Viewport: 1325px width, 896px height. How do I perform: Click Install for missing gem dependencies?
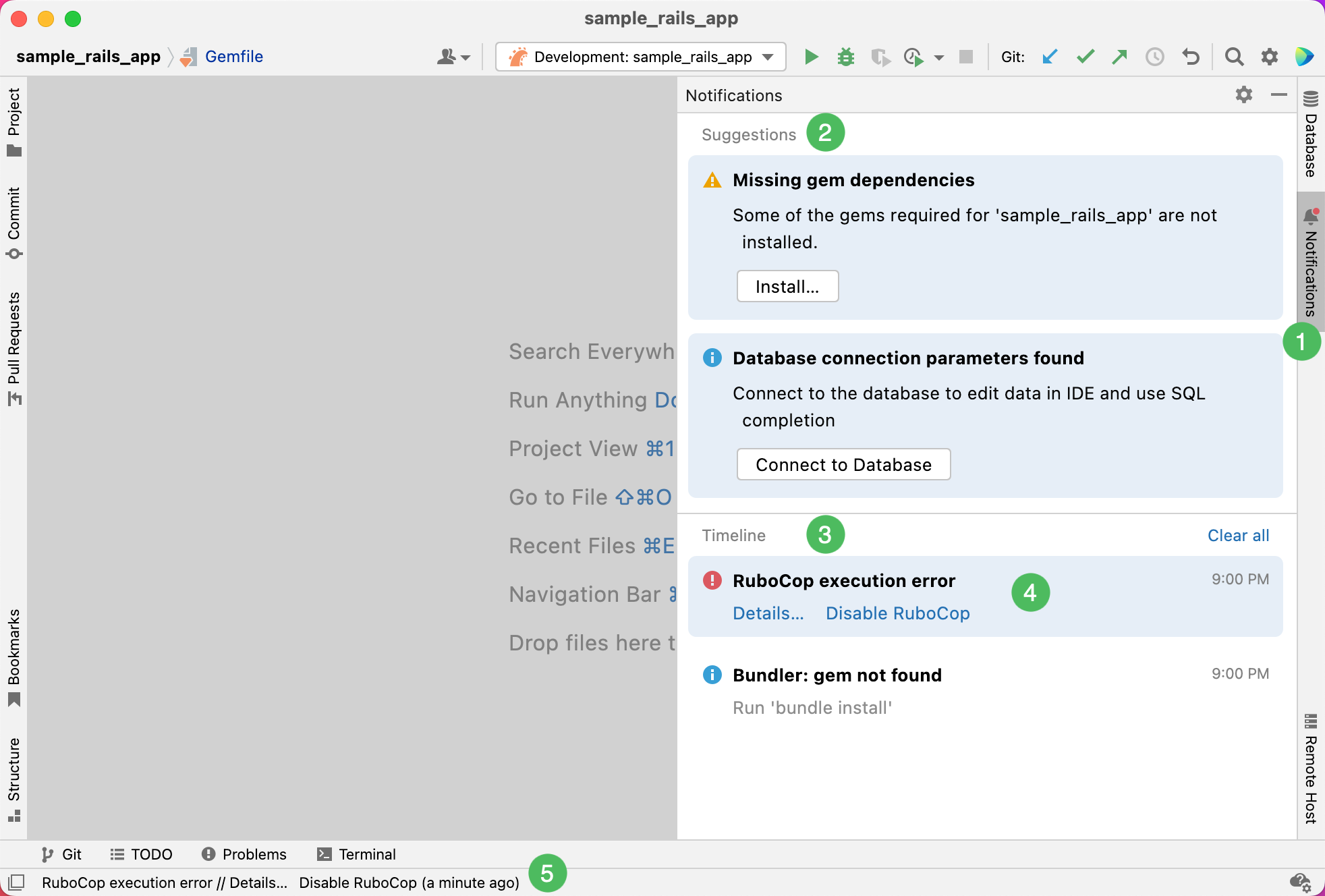pos(787,286)
